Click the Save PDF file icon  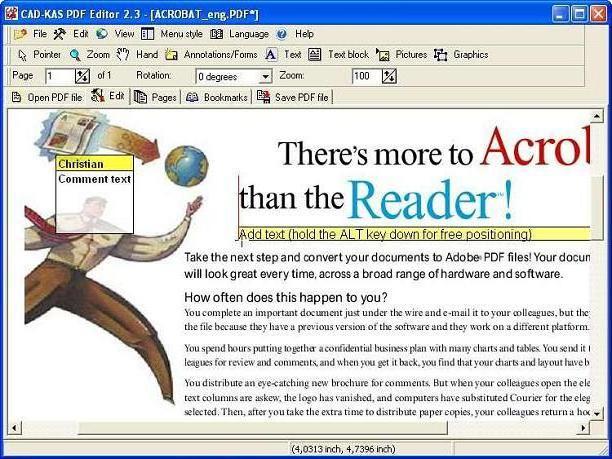pos(263,97)
